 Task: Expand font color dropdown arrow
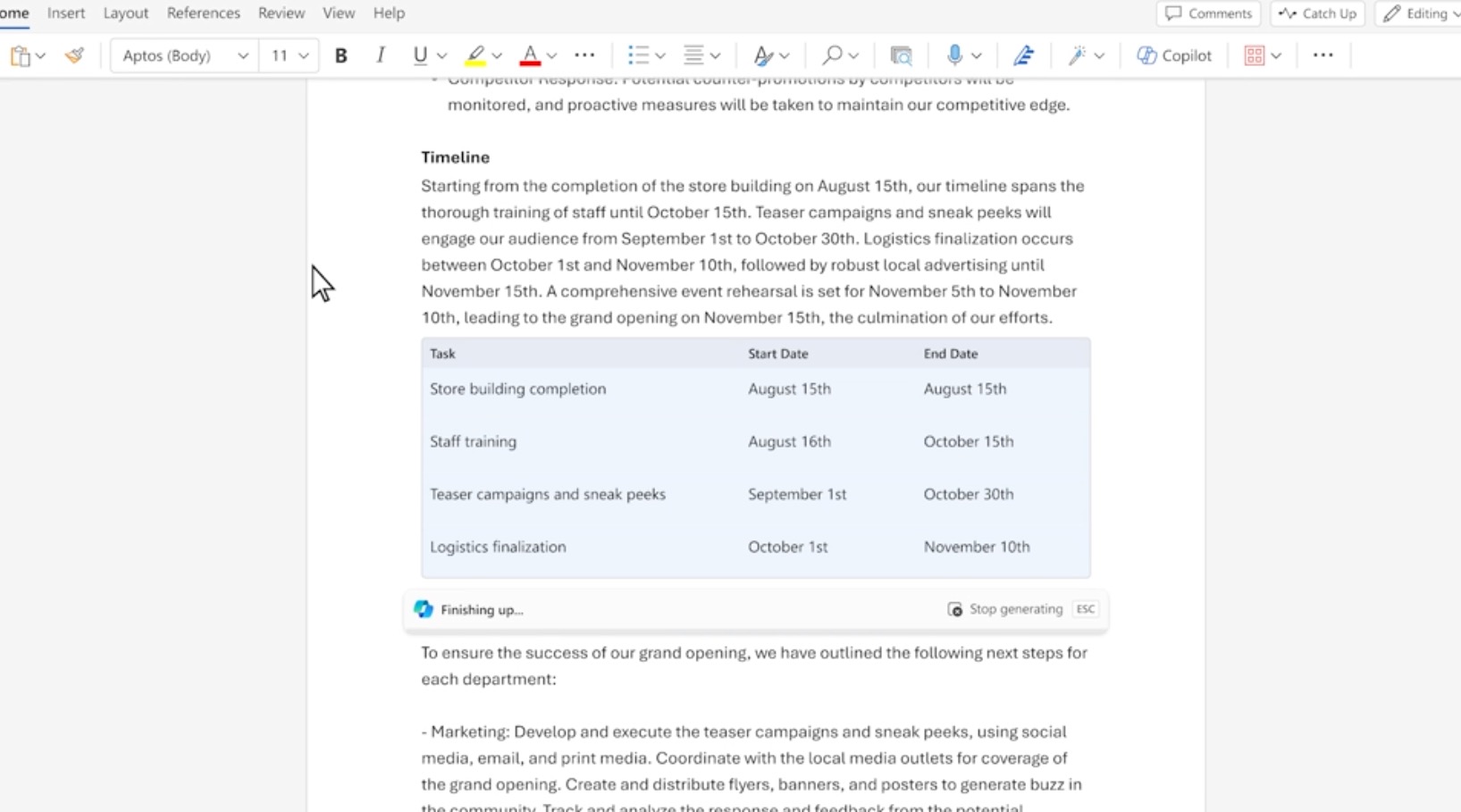[x=551, y=56]
